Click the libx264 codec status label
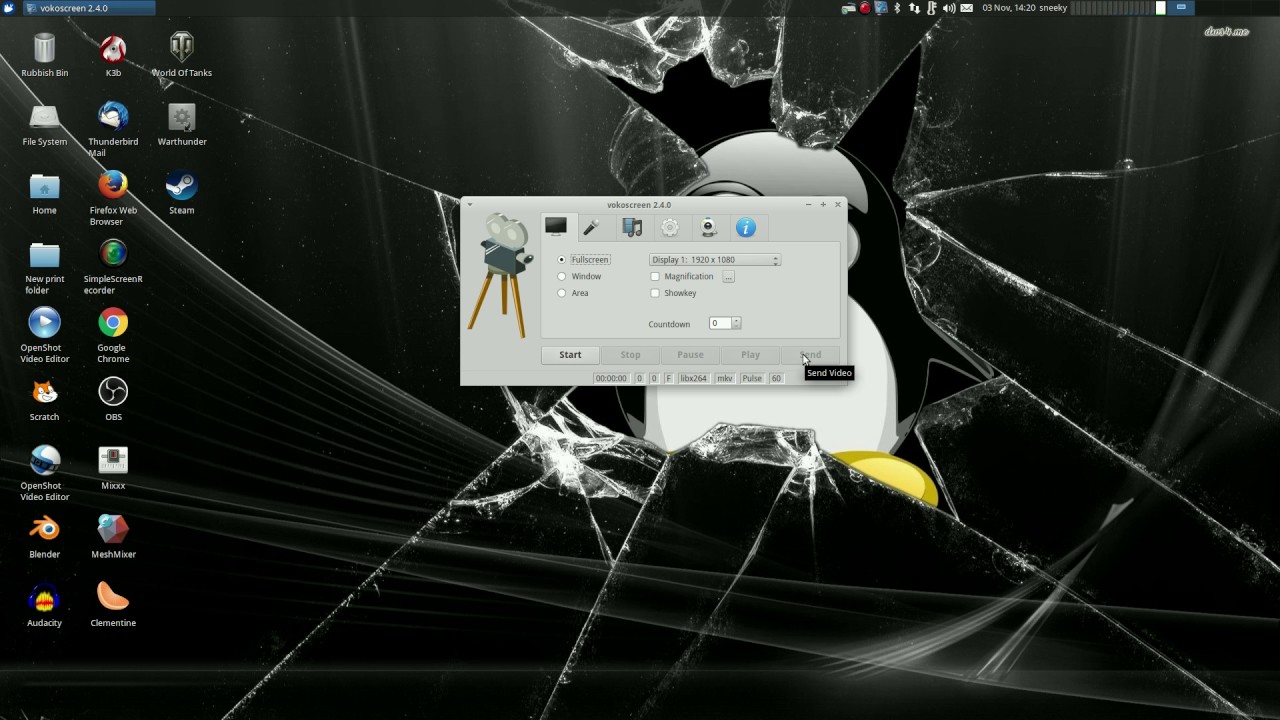The width and height of the screenshot is (1280, 720). point(693,378)
